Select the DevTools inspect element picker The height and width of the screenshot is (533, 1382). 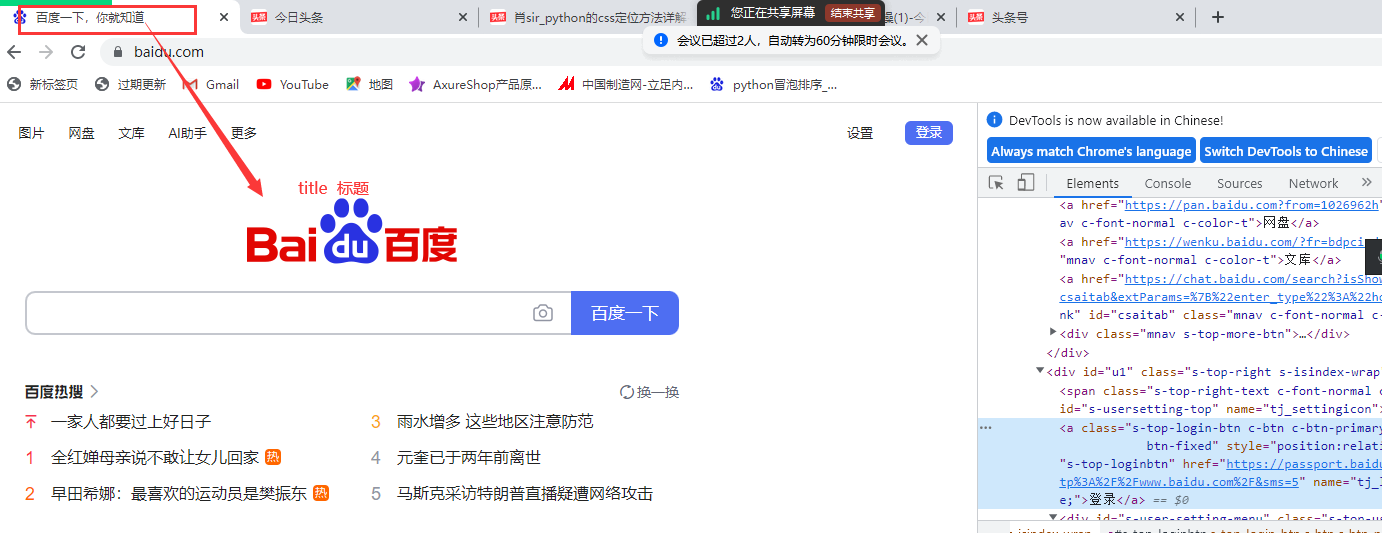click(996, 183)
